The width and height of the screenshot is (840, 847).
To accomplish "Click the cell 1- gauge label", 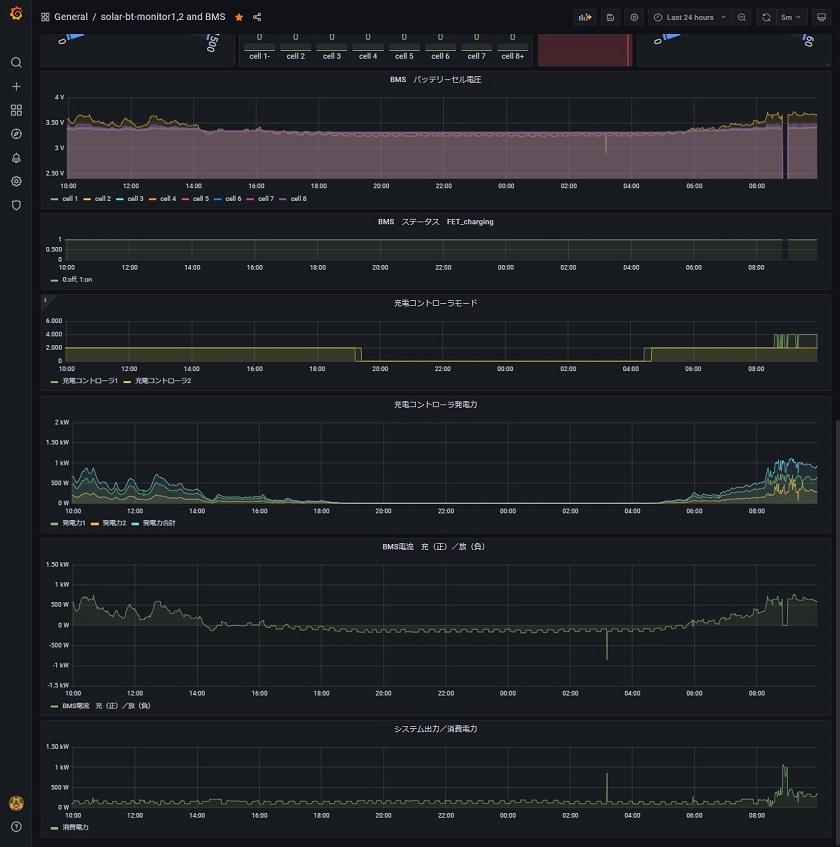I will [x=259, y=56].
